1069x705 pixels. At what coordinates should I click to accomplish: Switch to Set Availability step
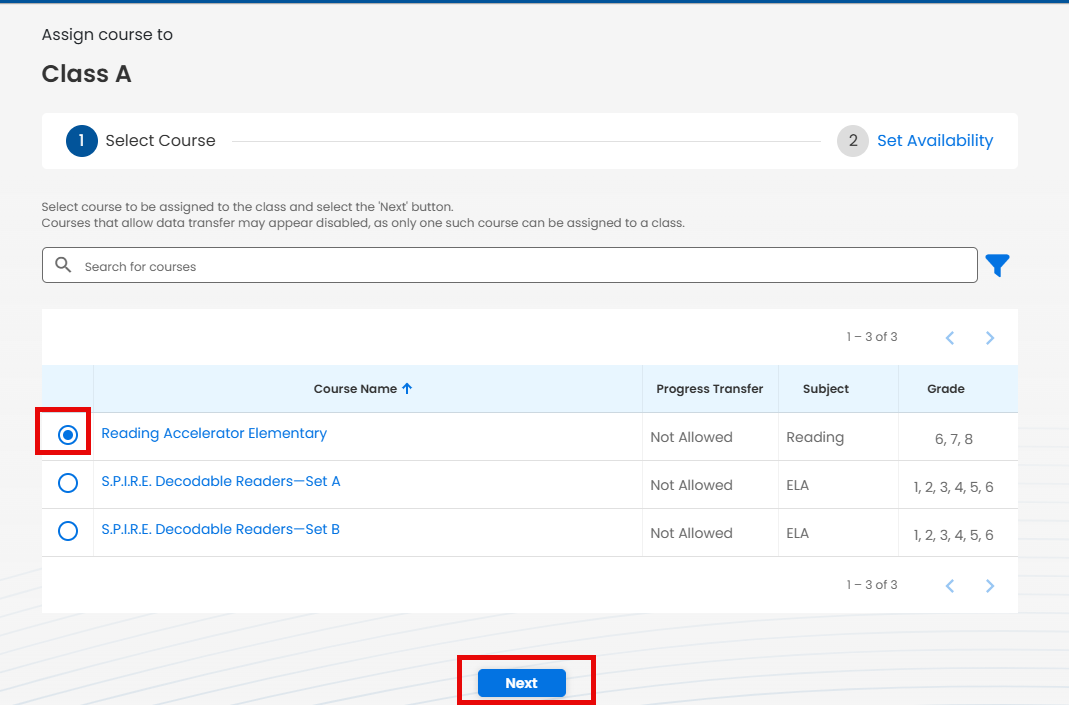[x=934, y=141]
